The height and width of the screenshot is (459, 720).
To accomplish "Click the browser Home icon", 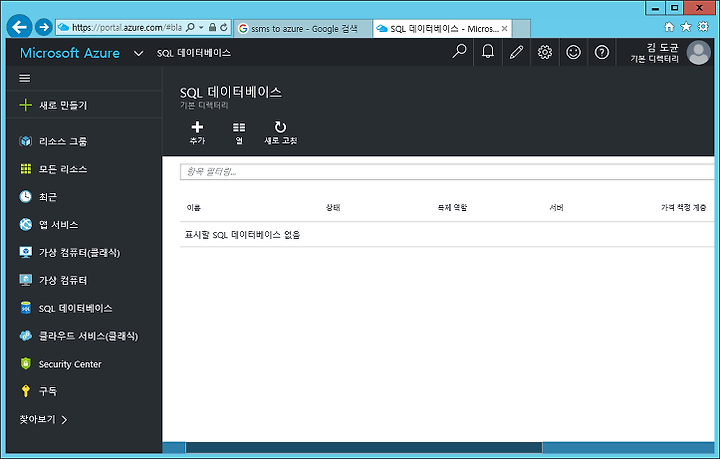I will pyautogui.click(x=669, y=27).
